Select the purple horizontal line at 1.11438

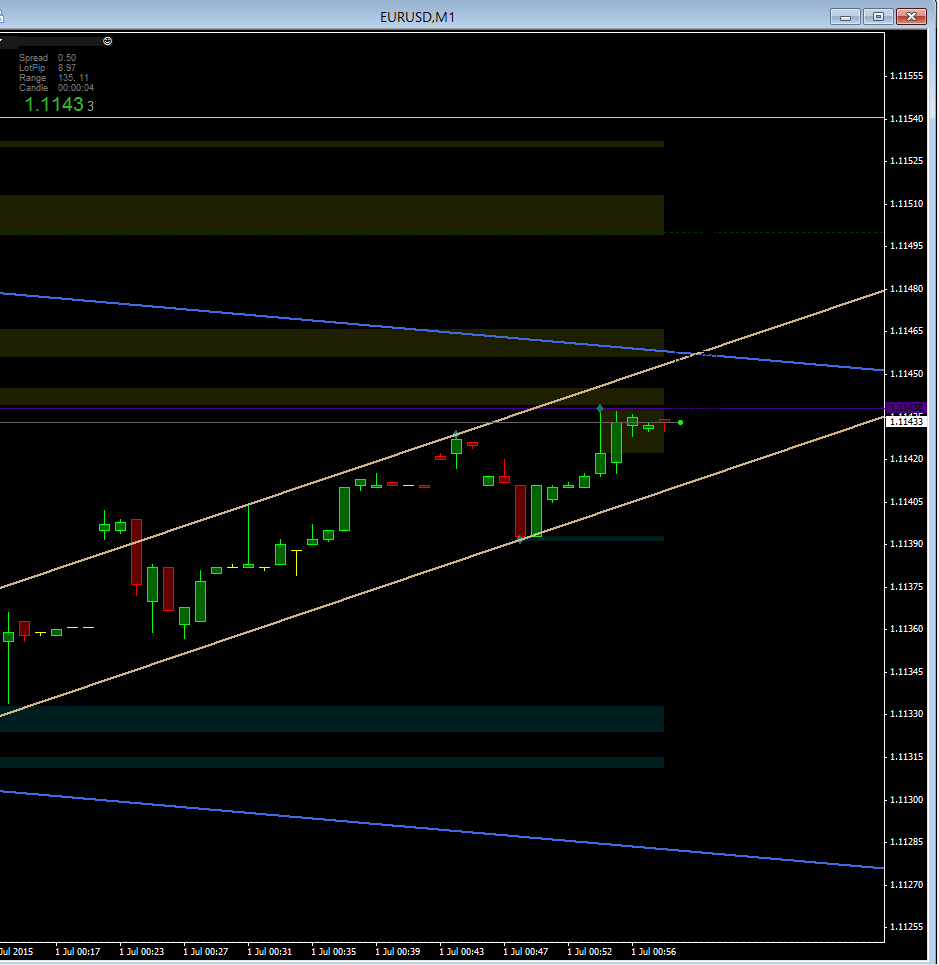point(442,408)
